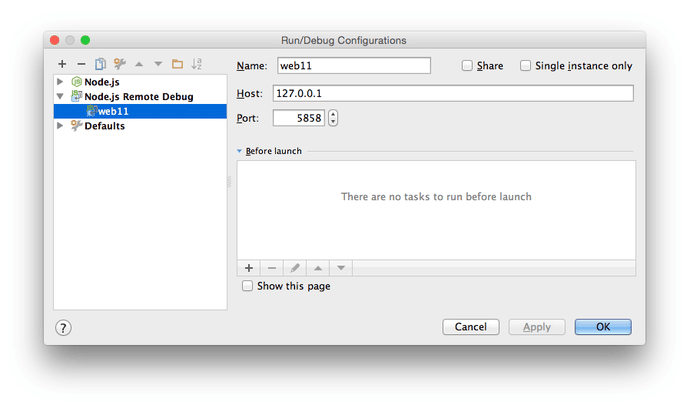Collapse the Before launch section
700x402 pixels.
239,151
